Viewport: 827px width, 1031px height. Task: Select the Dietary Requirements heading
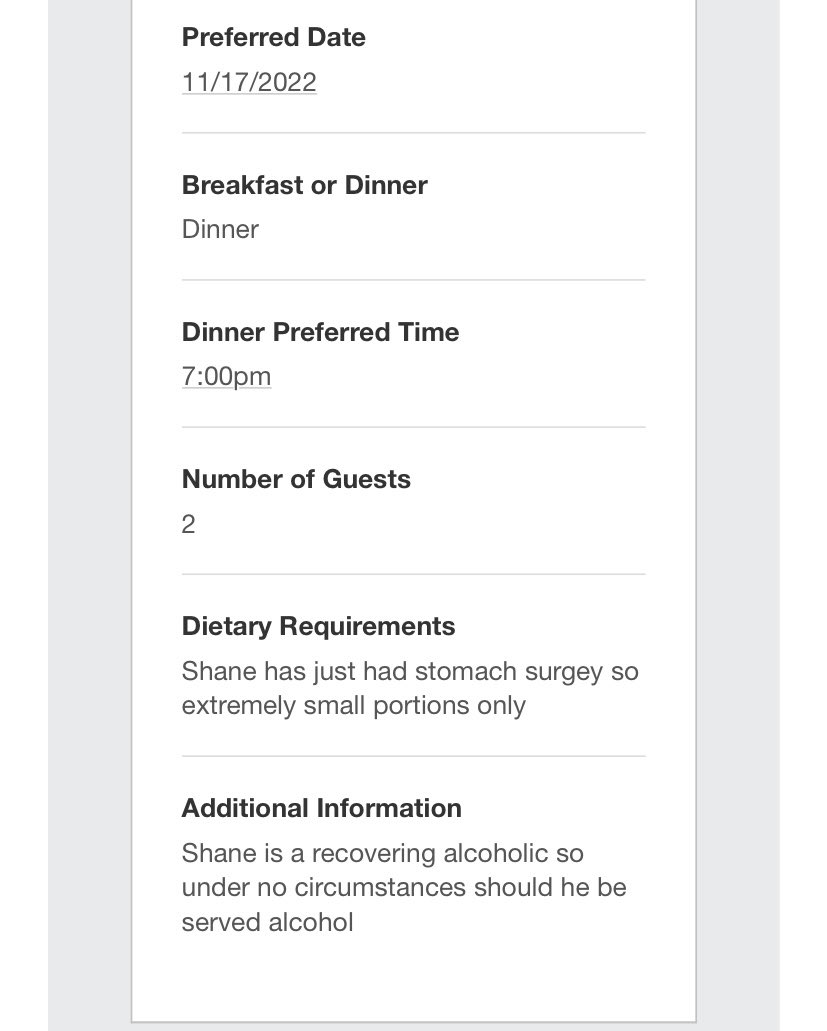(x=318, y=627)
